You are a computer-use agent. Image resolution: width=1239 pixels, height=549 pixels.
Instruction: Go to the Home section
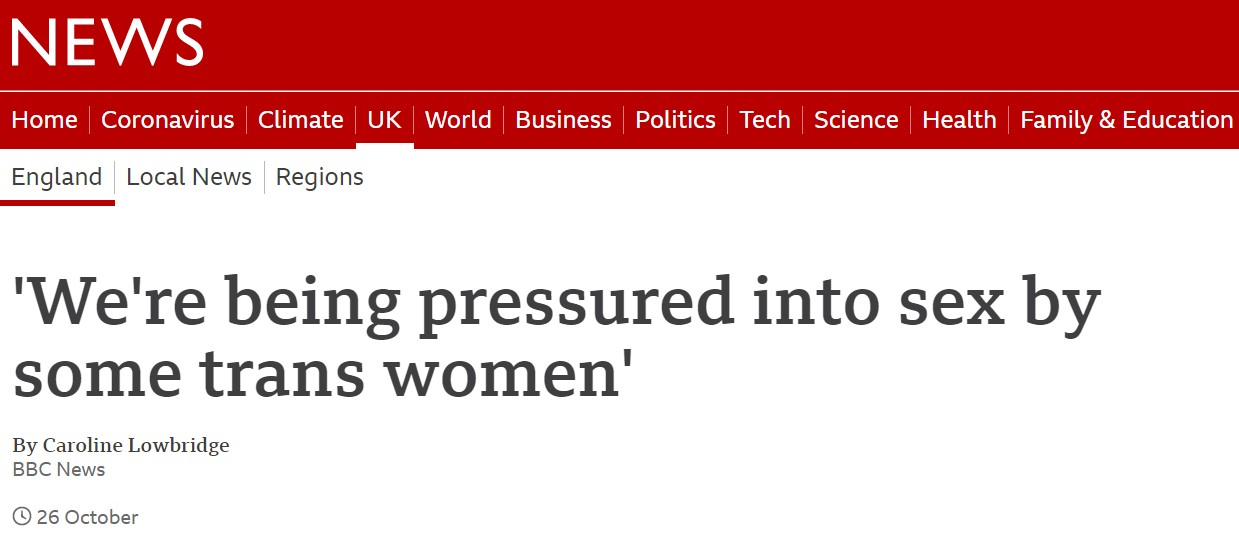[x=44, y=120]
